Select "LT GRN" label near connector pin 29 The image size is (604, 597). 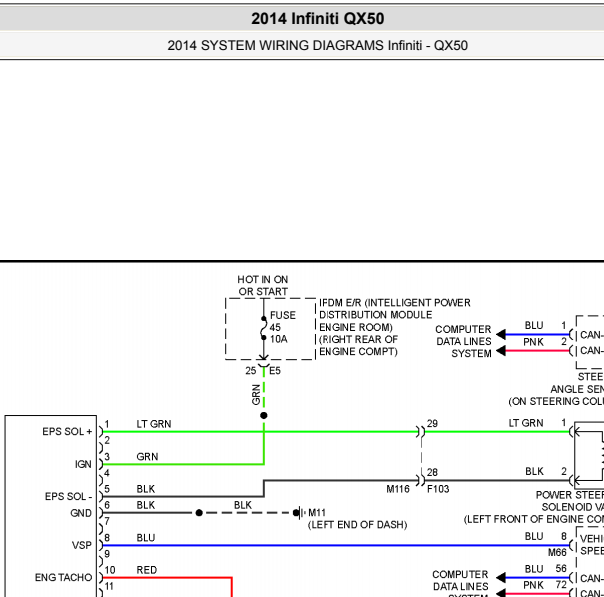pos(526,423)
